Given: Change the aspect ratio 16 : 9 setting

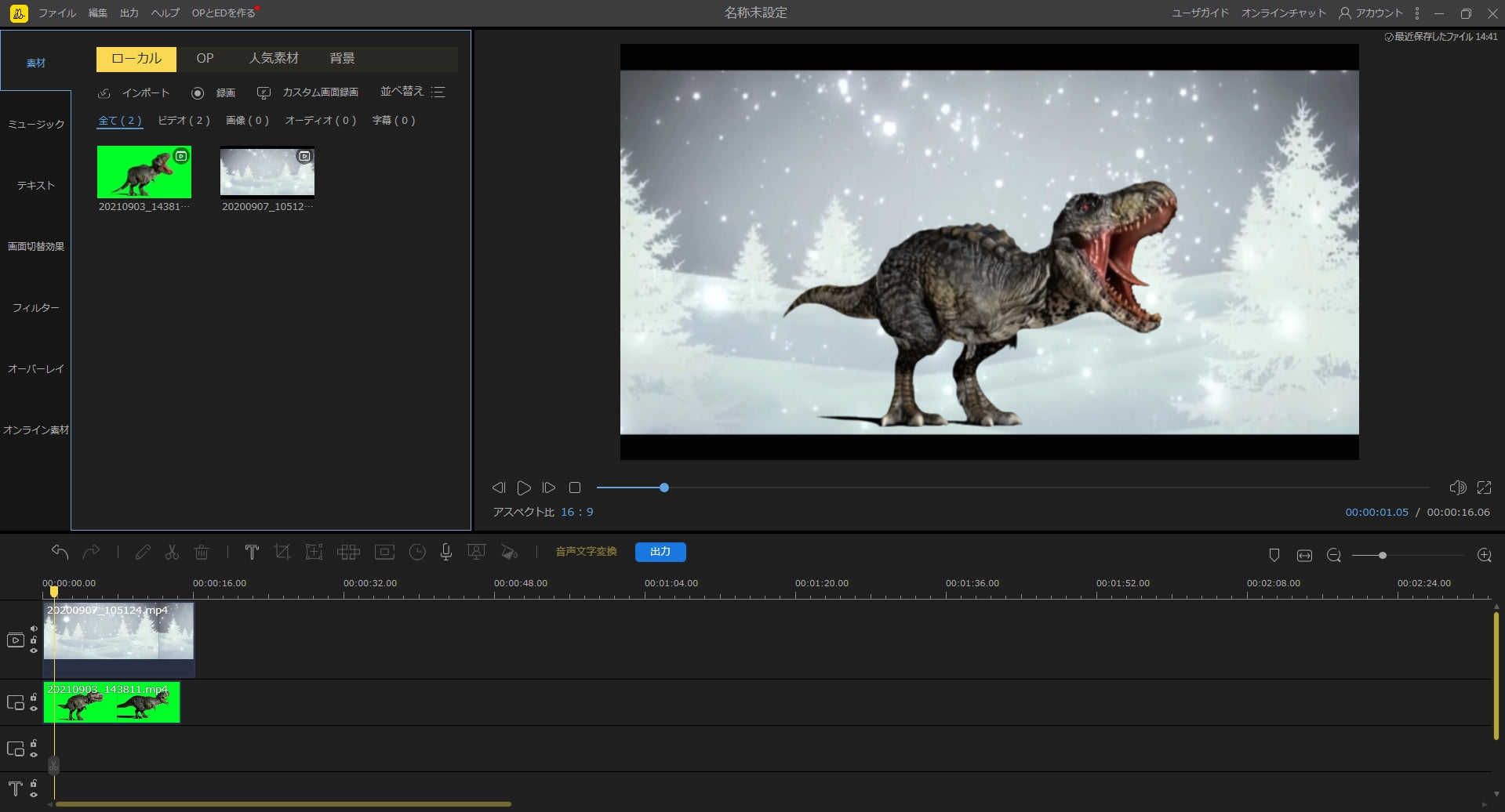Looking at the screenshot, I should 576,512.
